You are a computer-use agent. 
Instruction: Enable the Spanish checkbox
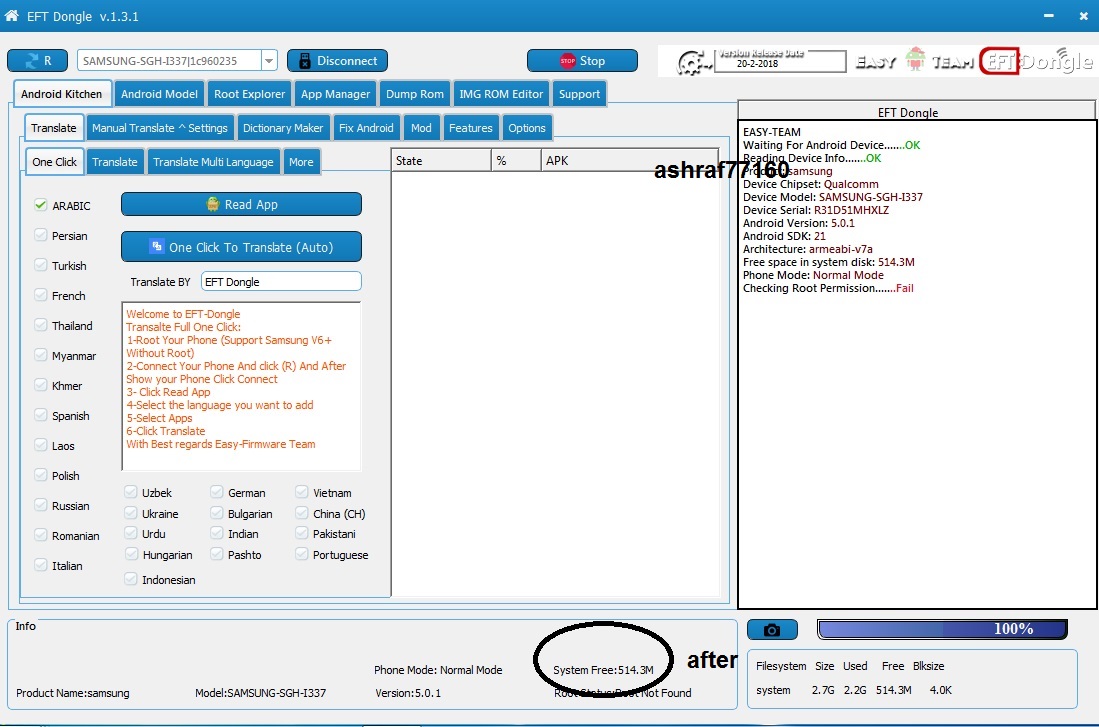tap(41, 415)
